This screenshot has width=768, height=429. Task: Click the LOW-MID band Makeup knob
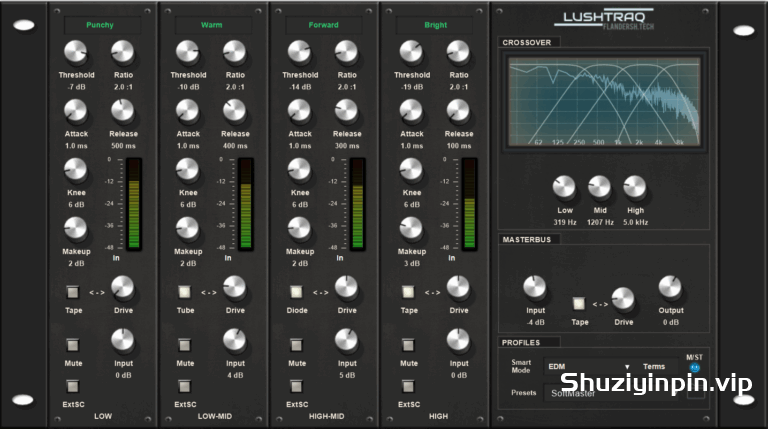187,228
